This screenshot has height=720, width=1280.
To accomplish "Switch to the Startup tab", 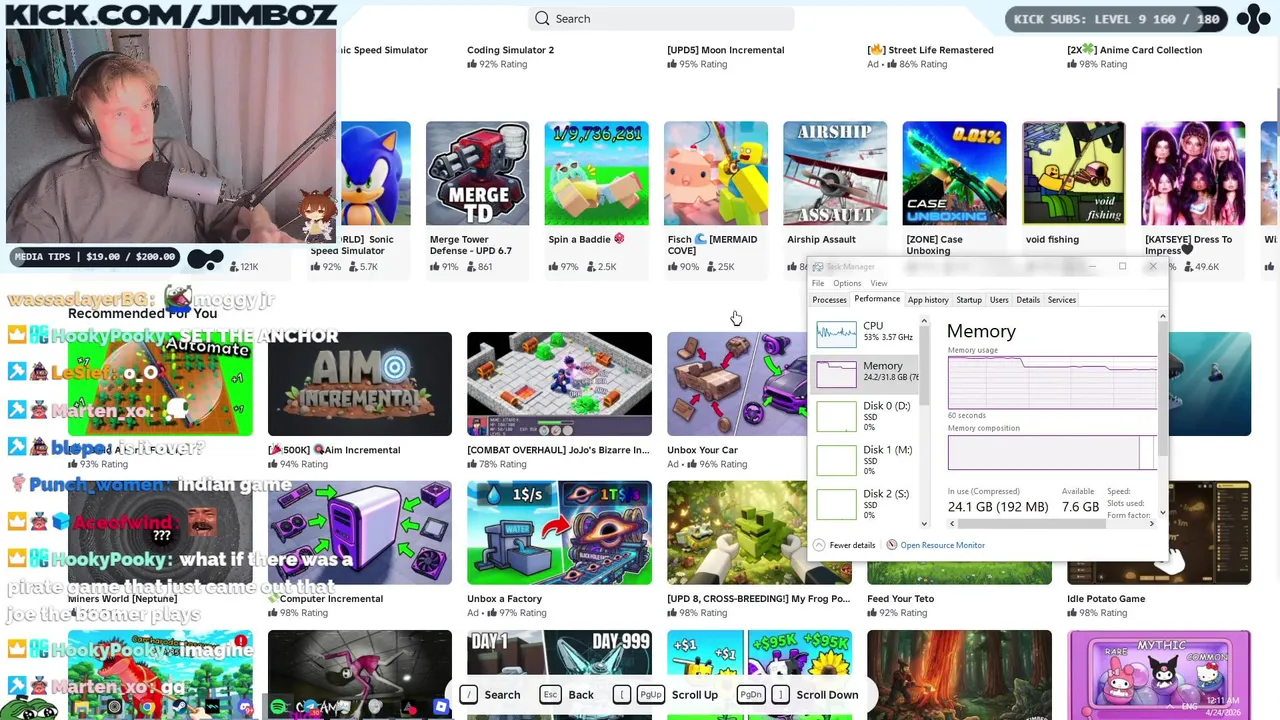I will [969, 300].
